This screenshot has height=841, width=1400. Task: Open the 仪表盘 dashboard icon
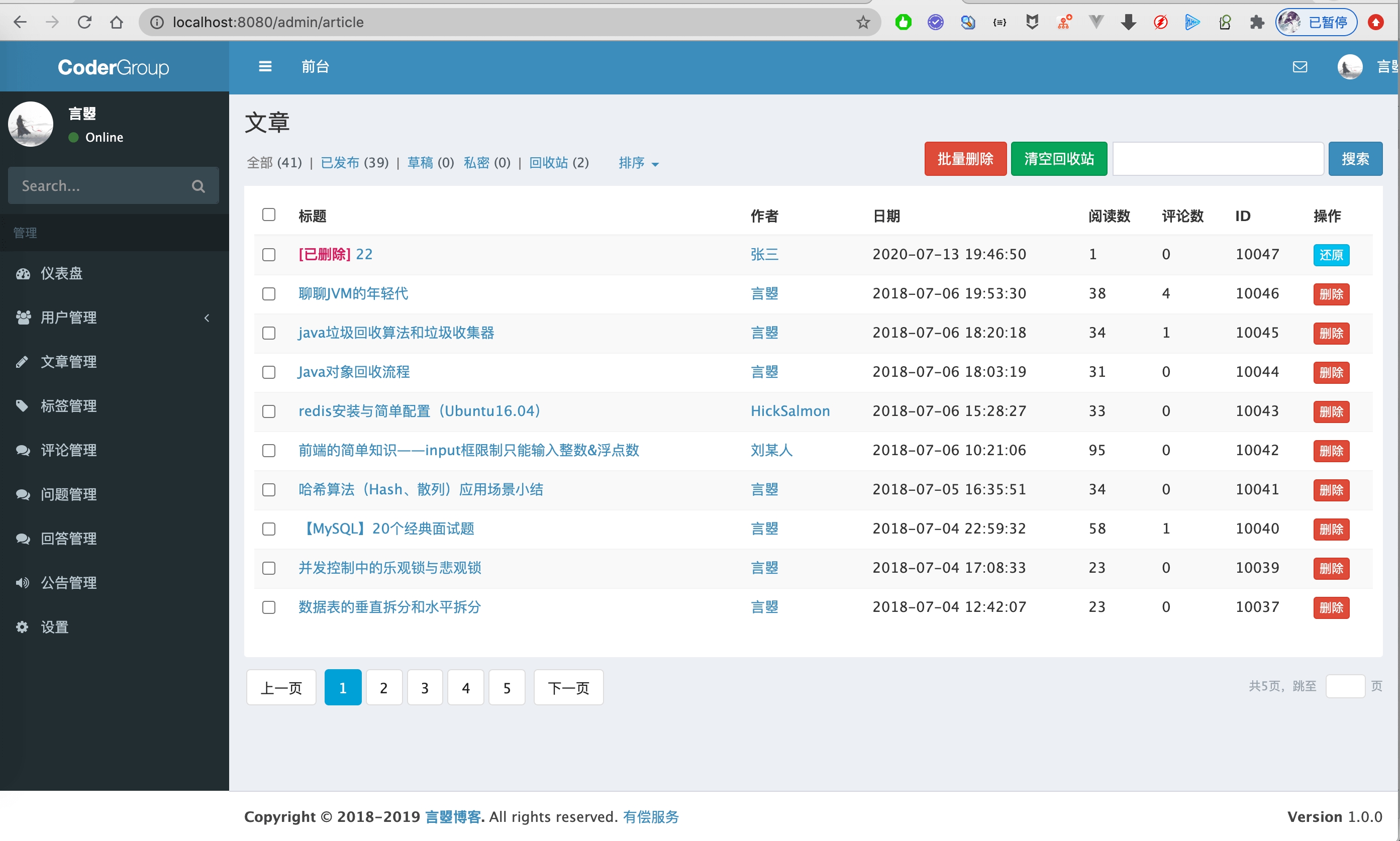(23, 273)
